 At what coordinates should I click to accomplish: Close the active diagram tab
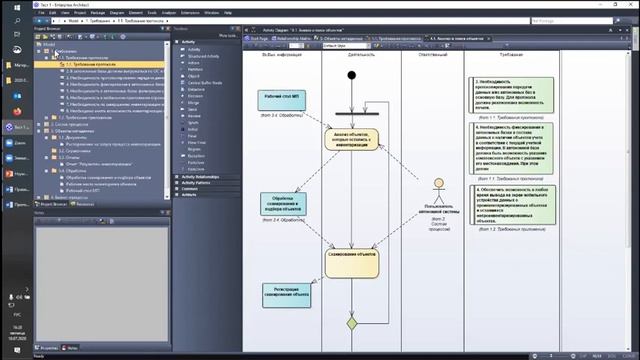489,38
